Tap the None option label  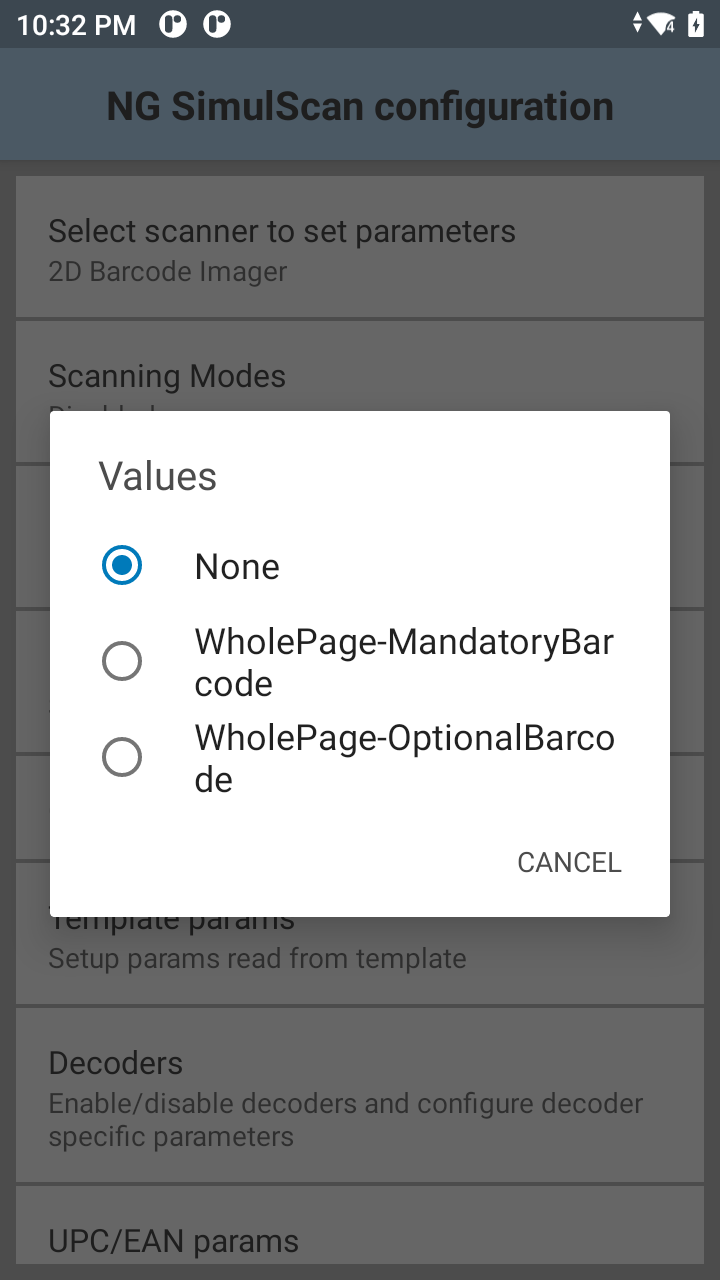(x=237, y=567)
